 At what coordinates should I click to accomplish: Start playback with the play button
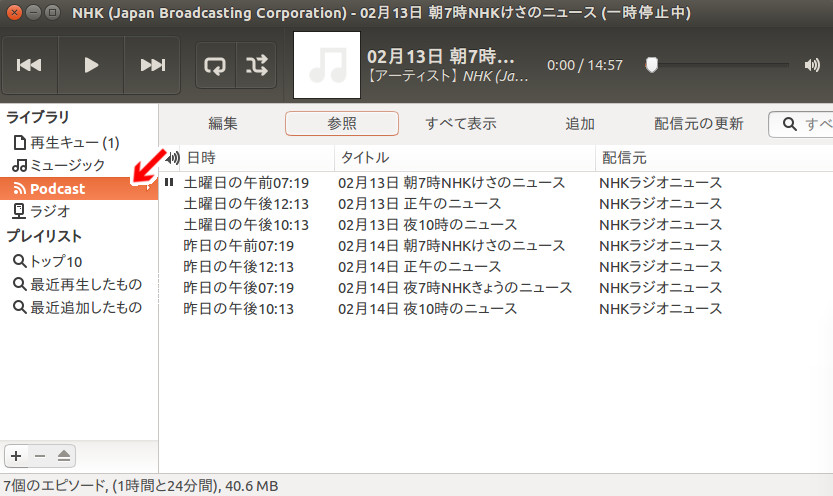(91, 65)
